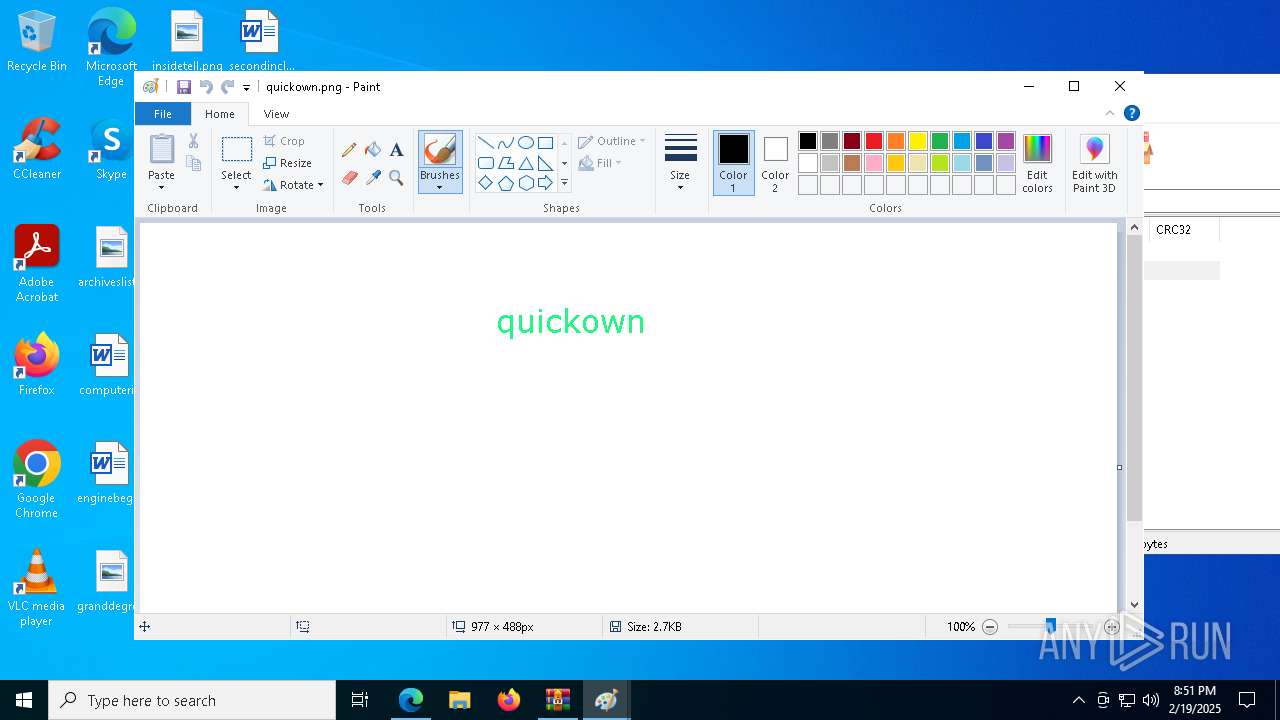Click the Copy icon in Clipboard
This screenshot has width=1280, height=720.
pos(193,163)
